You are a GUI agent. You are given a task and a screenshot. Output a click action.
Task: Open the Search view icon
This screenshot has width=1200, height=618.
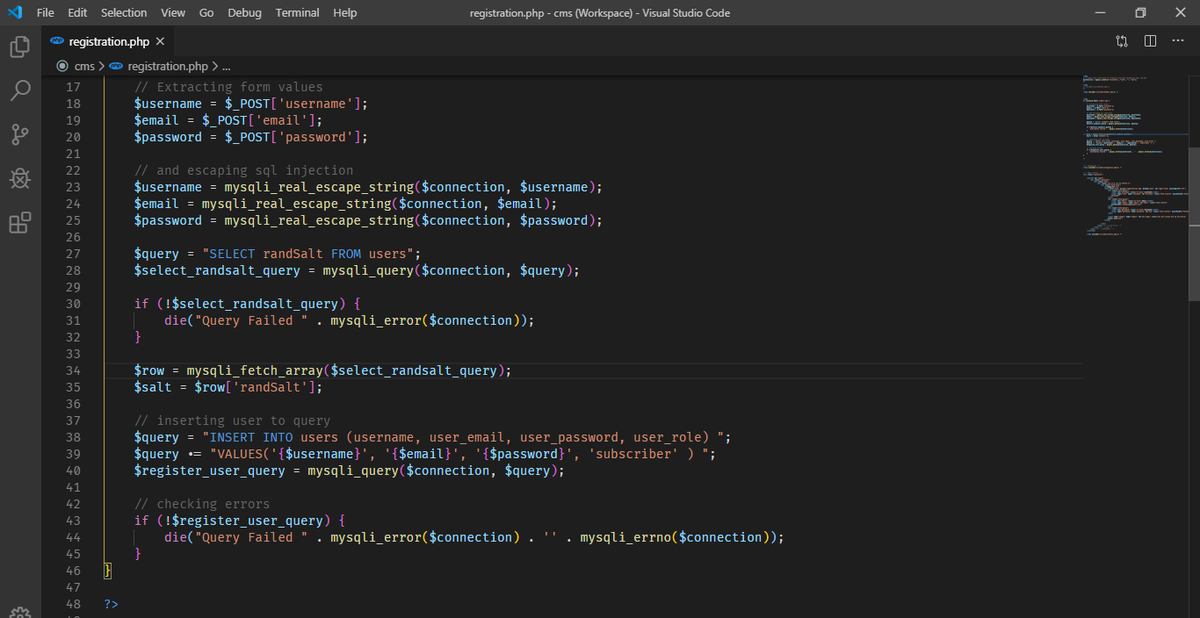[20, 91]
